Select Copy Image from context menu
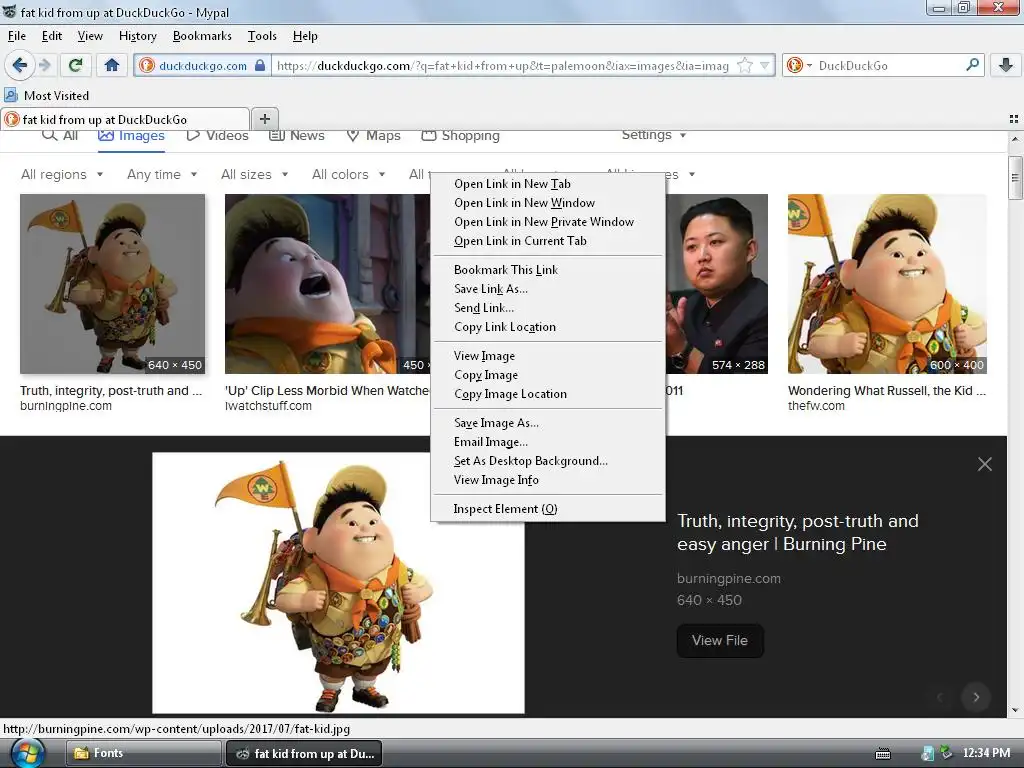Viewport: 1024px width, 768px height. click(548, 375)
